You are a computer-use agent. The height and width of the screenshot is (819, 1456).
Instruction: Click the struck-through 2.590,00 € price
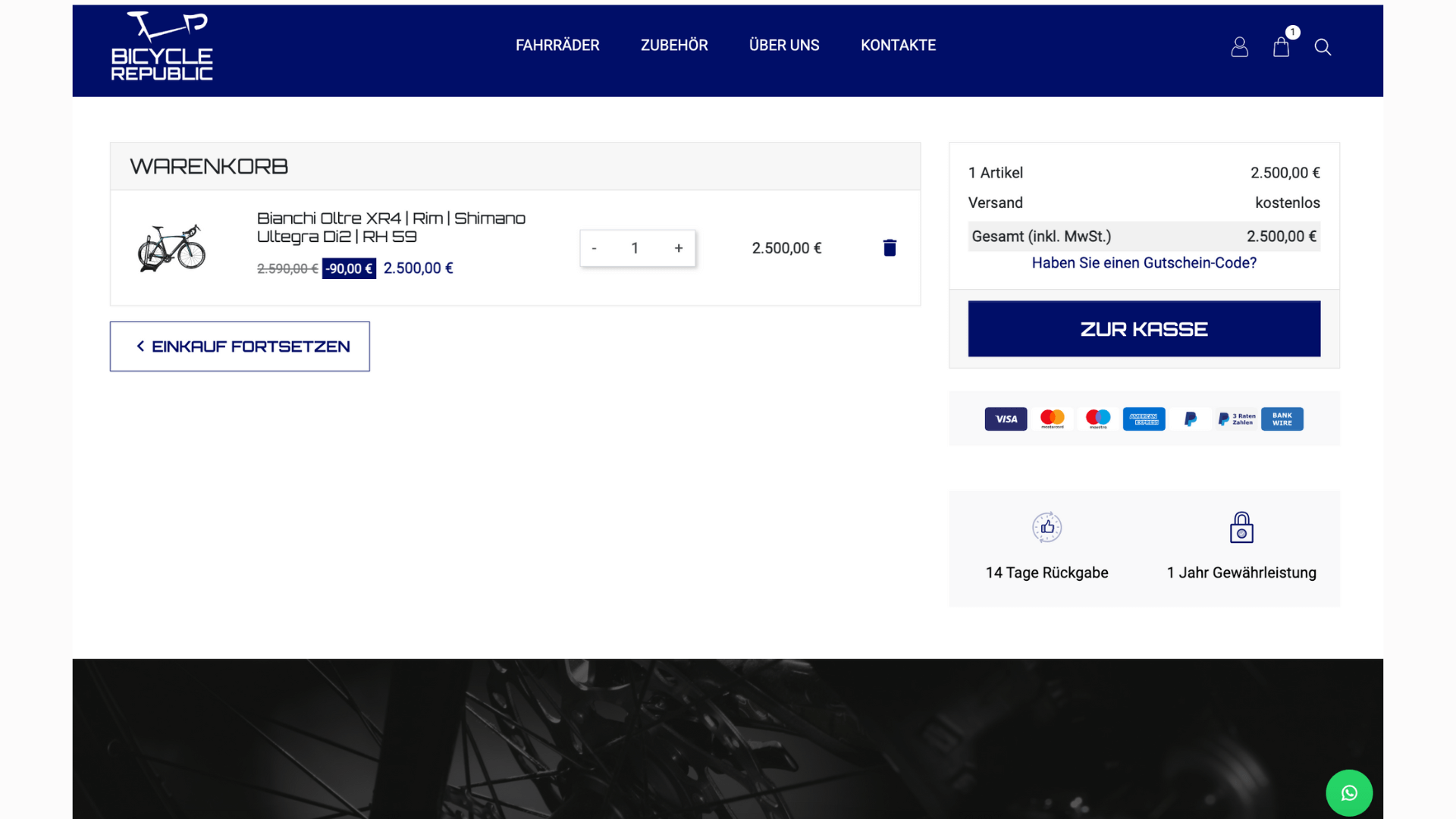click(x=287, y=268)
